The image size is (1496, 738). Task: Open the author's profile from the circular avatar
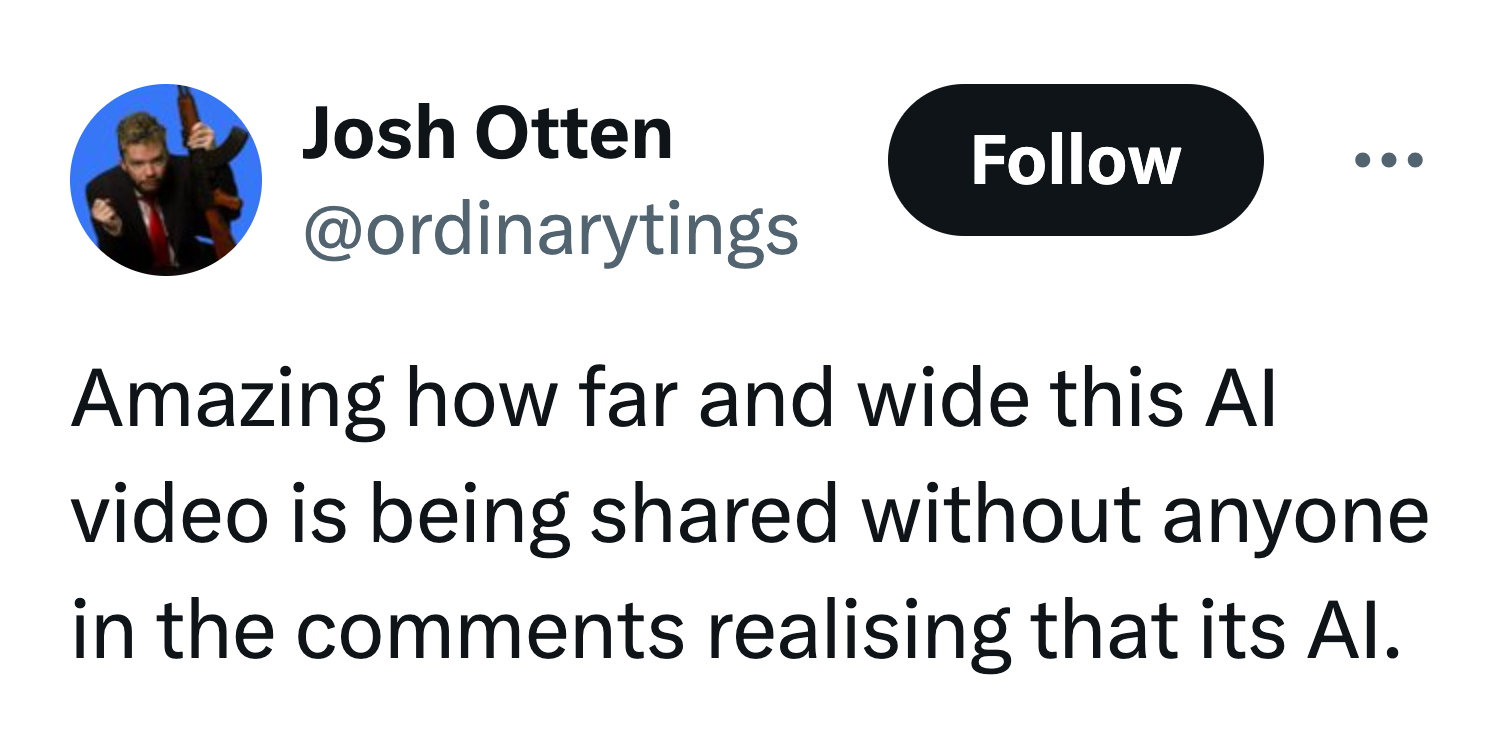pyautogui.click(x=166, y=179)
